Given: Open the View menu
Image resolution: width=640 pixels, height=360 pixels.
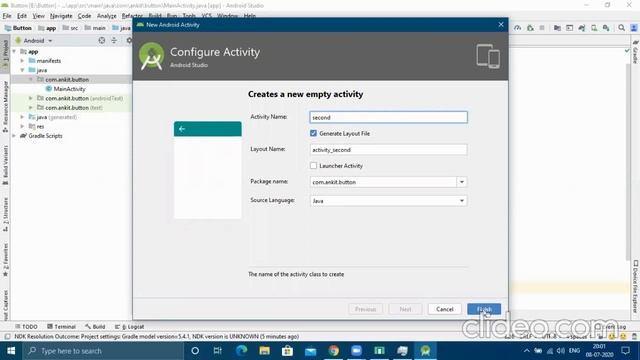Looking at the screenshot, I should (x=38, y=16).
